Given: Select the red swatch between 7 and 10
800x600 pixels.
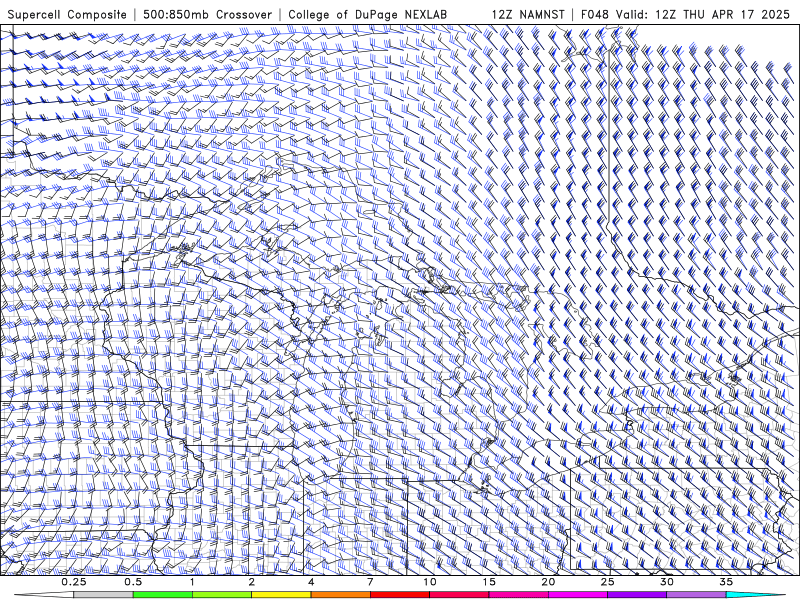Looking at the screenshot, I should pyautogui.click(x=400, y=595).
